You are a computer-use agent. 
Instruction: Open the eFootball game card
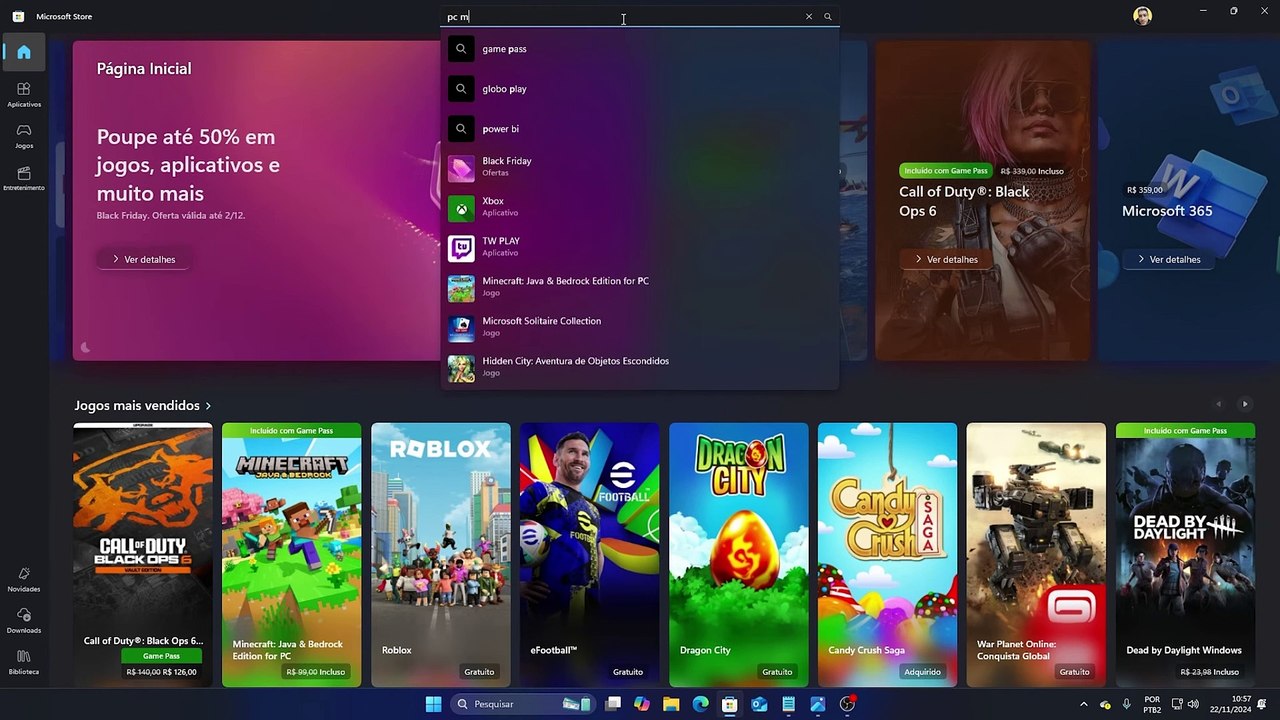click(590, 555)
